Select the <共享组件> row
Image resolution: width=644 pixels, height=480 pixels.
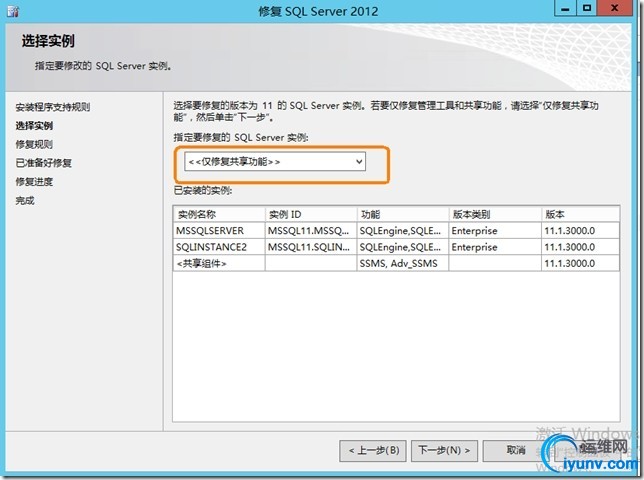pyautogui.click(x=396, y=264)
